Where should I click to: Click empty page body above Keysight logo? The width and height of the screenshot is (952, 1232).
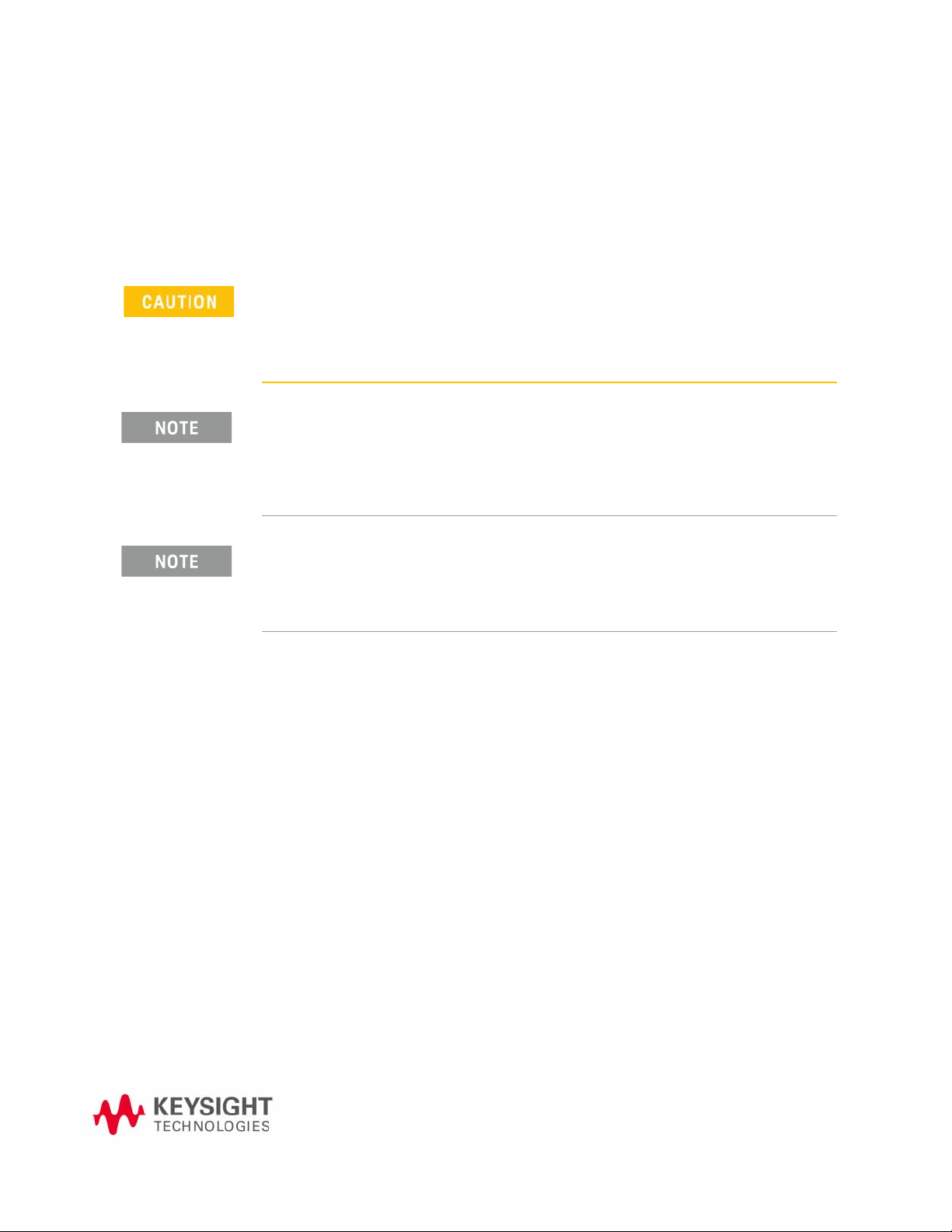[x=476, y=855]
